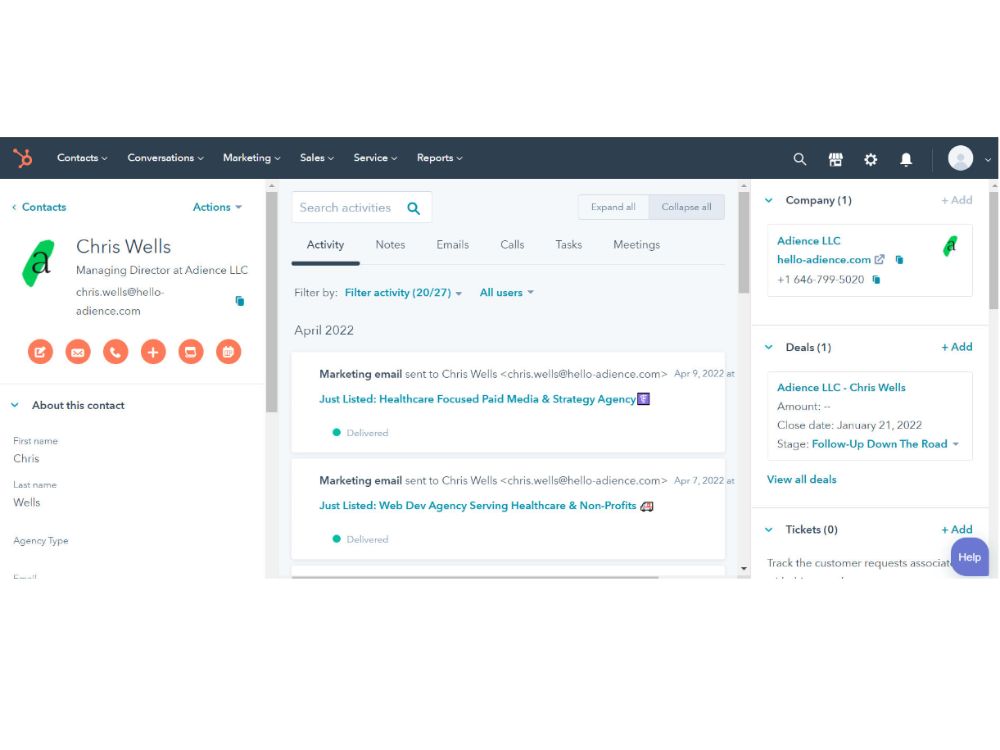Open the Marketing navigation menu
The height and width of the screenshot is (750, 1000).
point(251,158)
